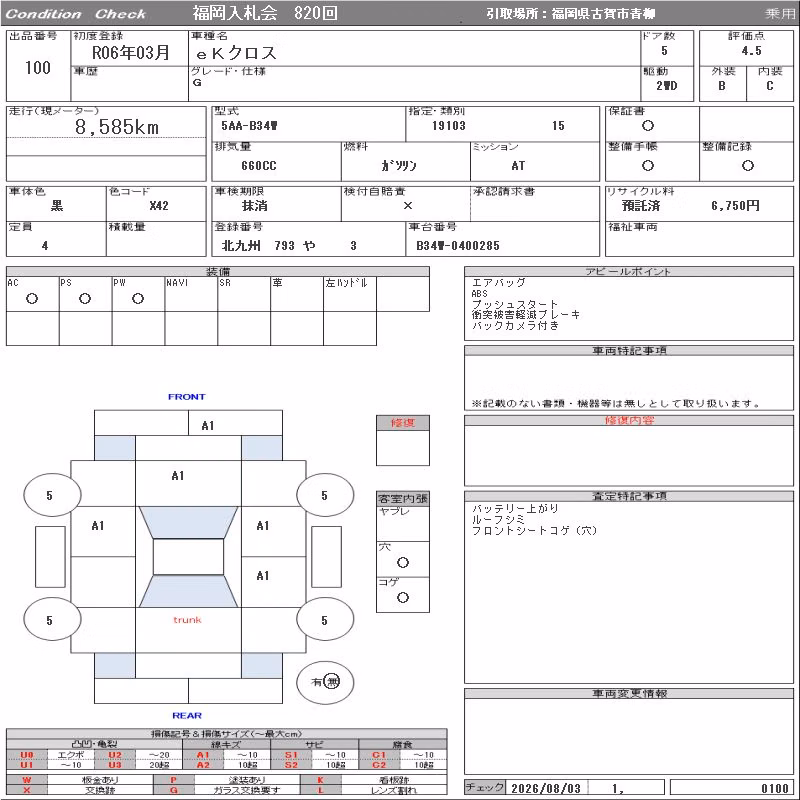Click the 'Condition Check' title text
The image size is (800, 800).
pos(76,14)
